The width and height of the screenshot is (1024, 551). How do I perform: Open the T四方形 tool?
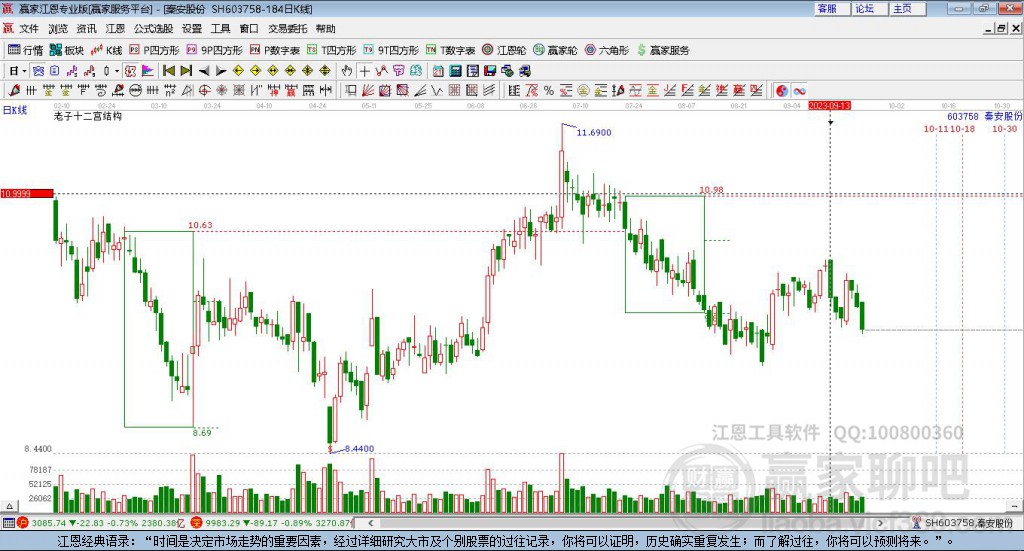[x=331, y=50]
